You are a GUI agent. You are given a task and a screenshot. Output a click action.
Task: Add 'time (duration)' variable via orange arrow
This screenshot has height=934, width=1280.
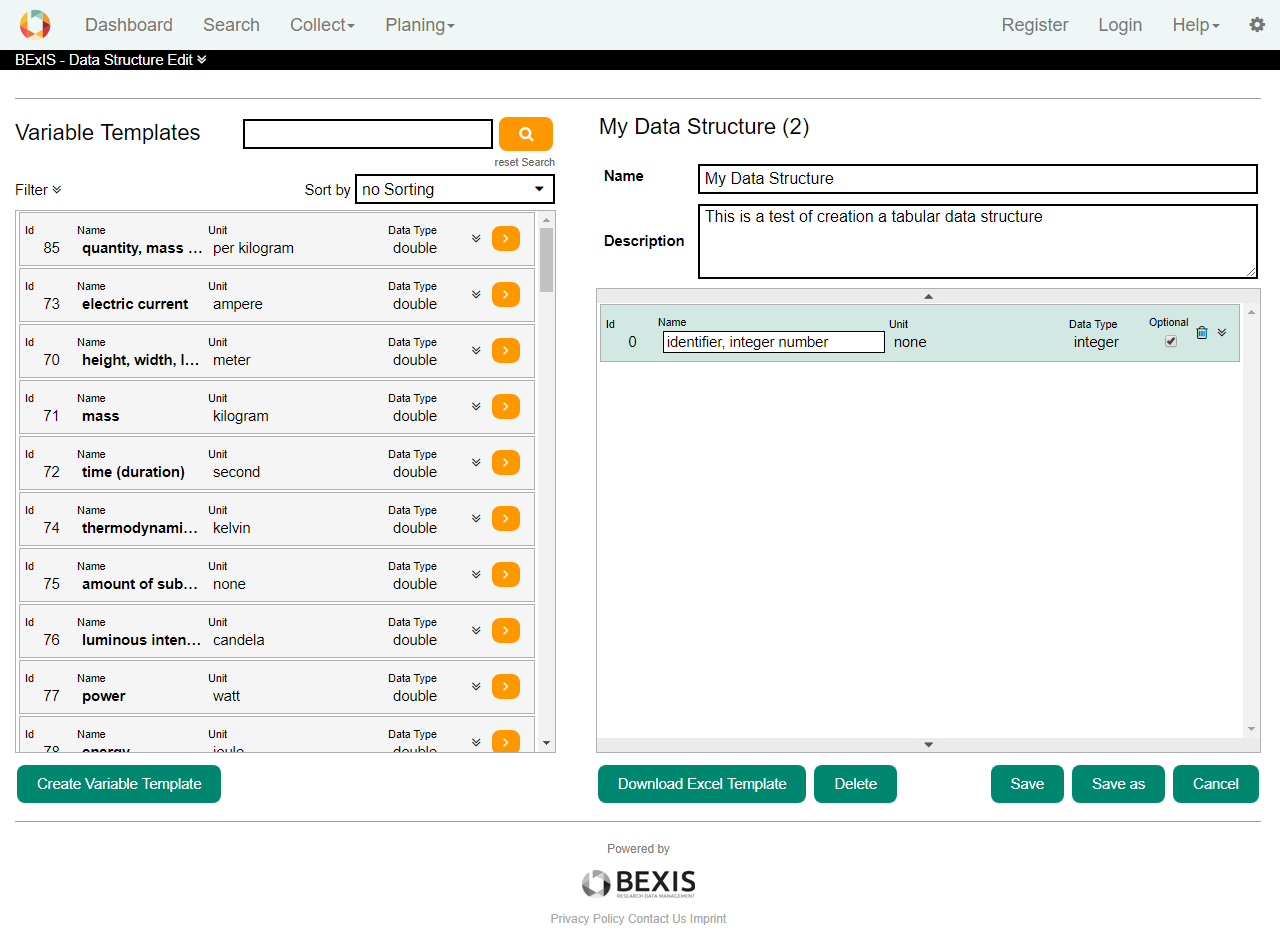point(506,462)
